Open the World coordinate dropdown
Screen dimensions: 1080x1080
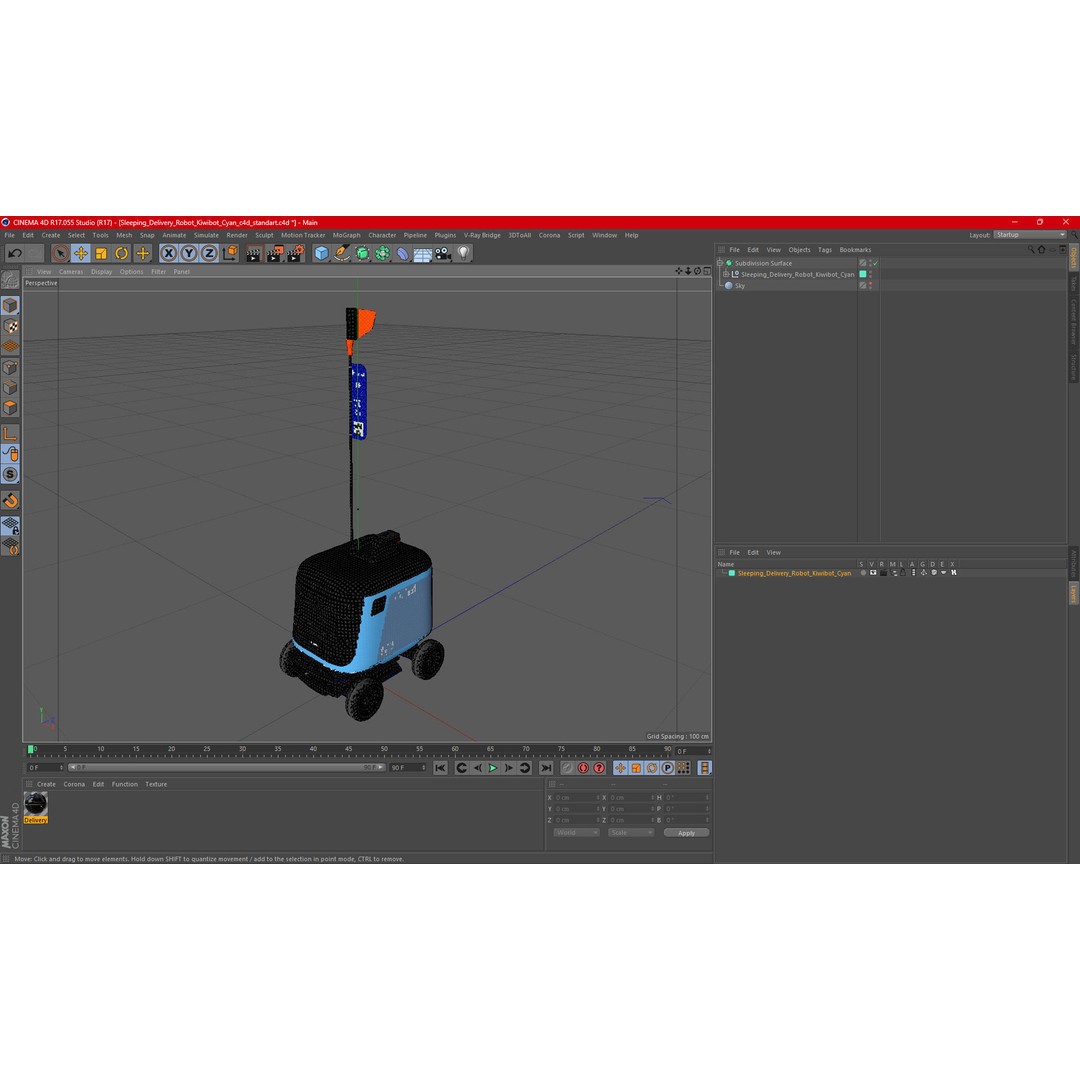point(577,833)
